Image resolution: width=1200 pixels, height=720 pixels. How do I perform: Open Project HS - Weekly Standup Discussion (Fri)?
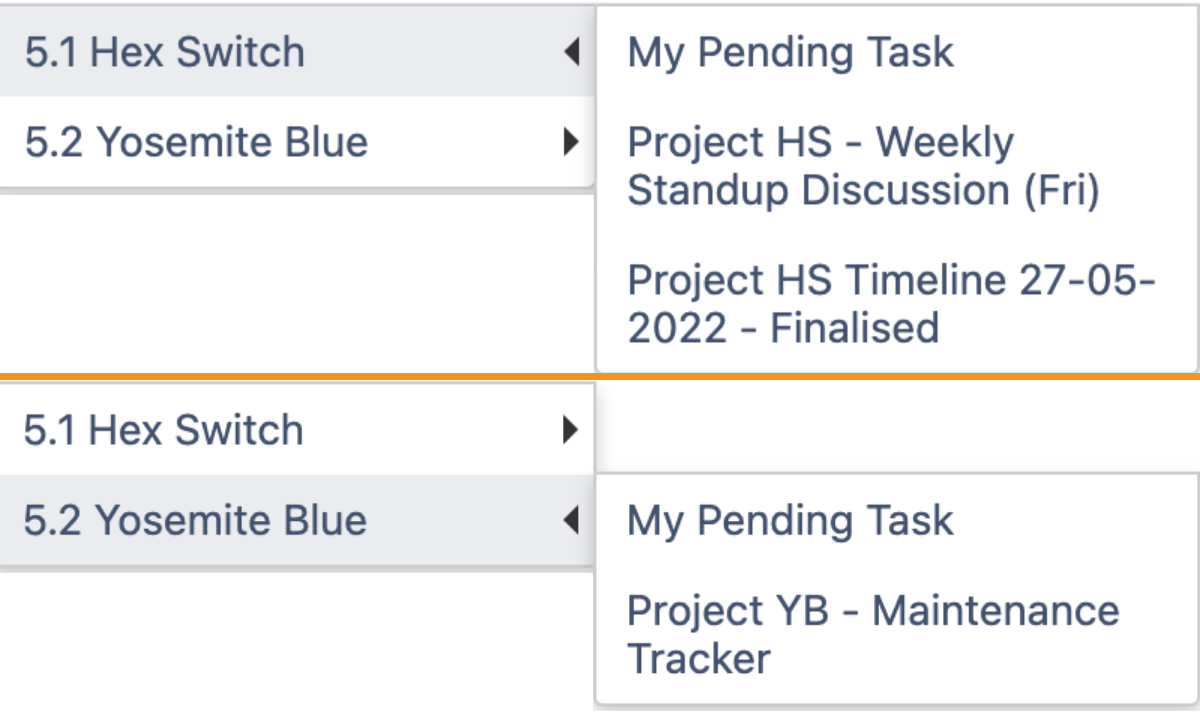pos(862,166)
